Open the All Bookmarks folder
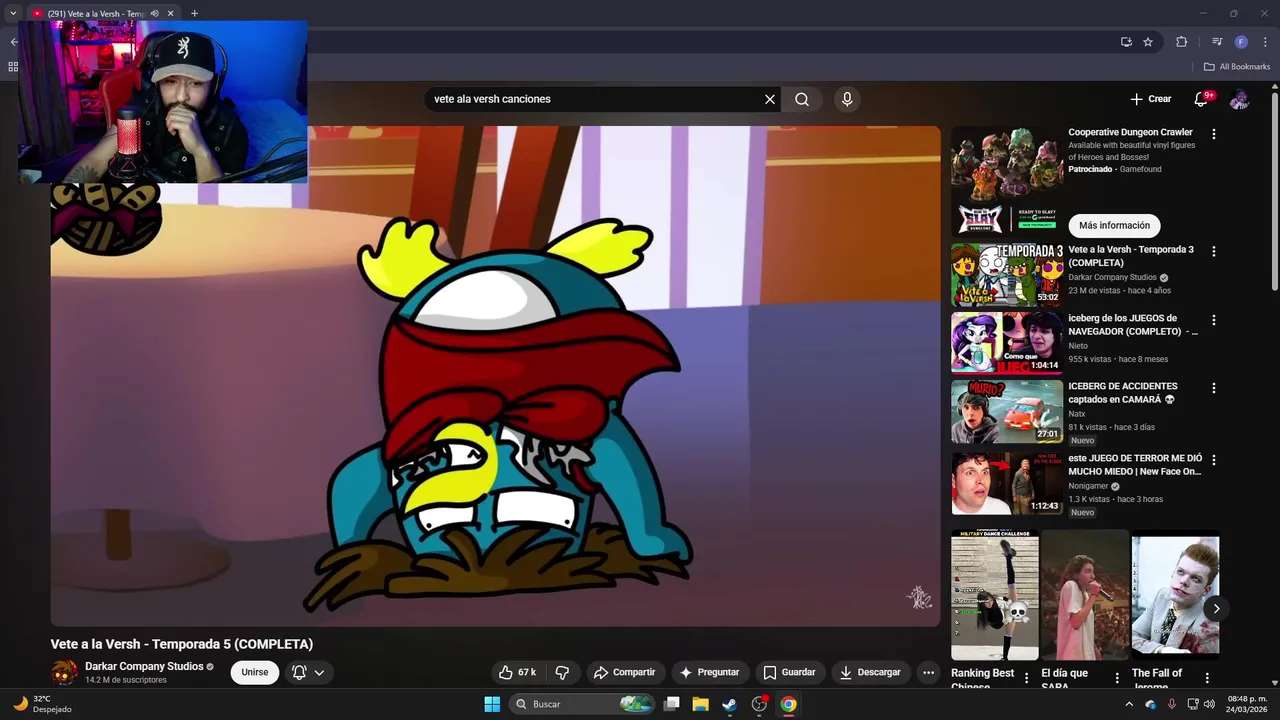The width and height of the screenshot is (1280, 720). click(x=1237, y=67)
